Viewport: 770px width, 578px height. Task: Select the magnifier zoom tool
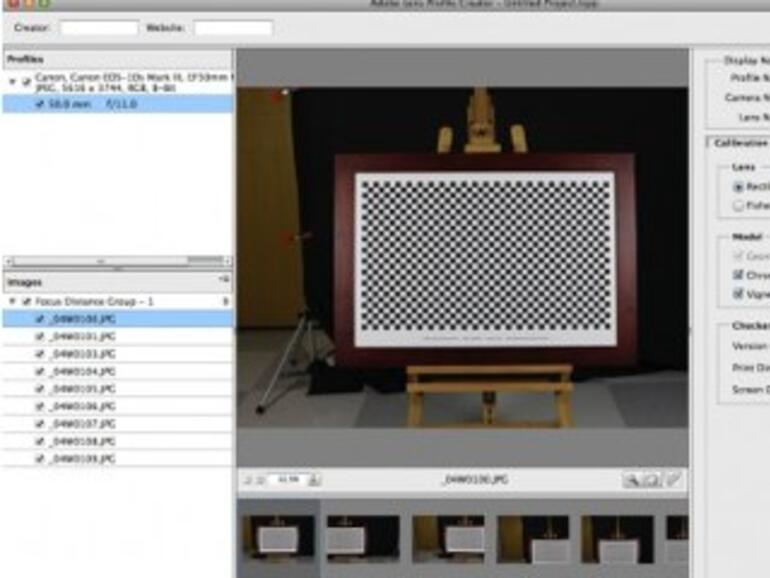click(x=631, y=480)
